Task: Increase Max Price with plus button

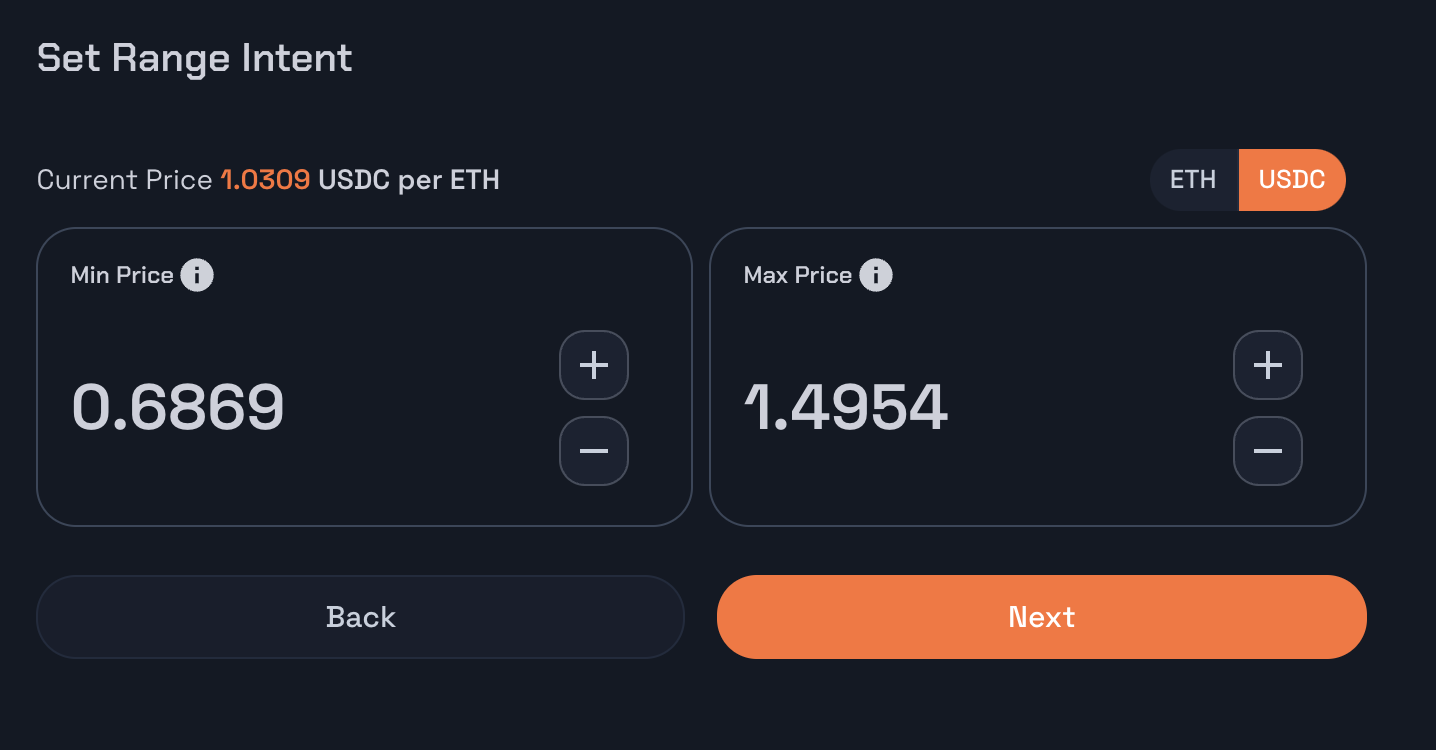Action: [1268, 365]
